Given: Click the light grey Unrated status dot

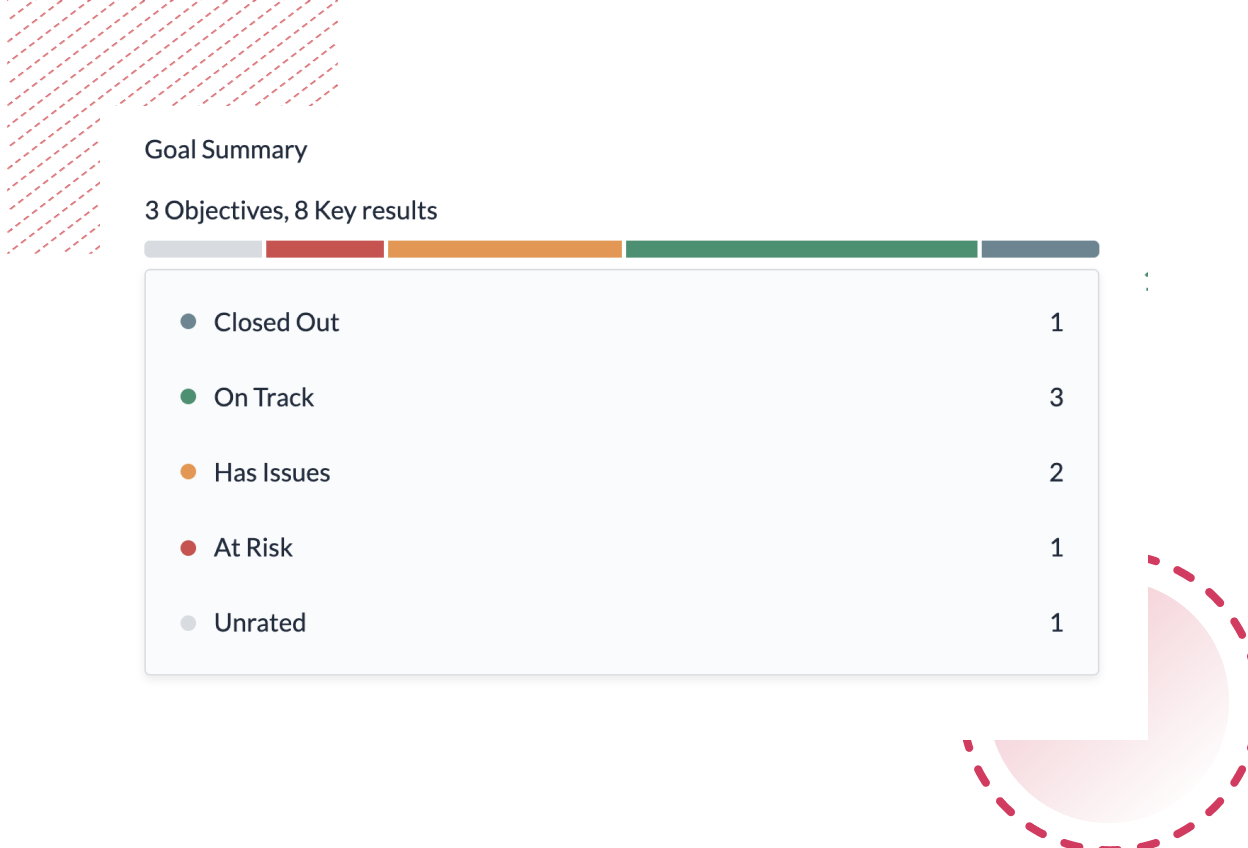Looking at the screenshot, I should 188,623.
